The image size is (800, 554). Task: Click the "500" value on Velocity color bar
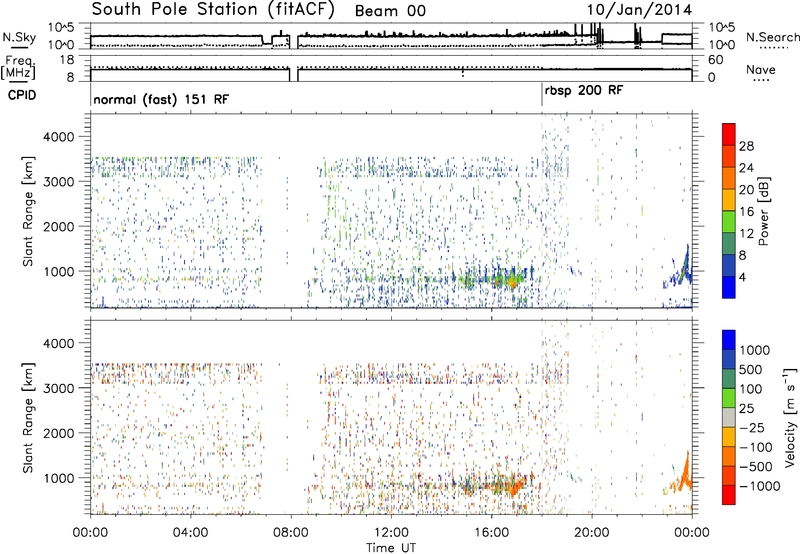point(751,369)
